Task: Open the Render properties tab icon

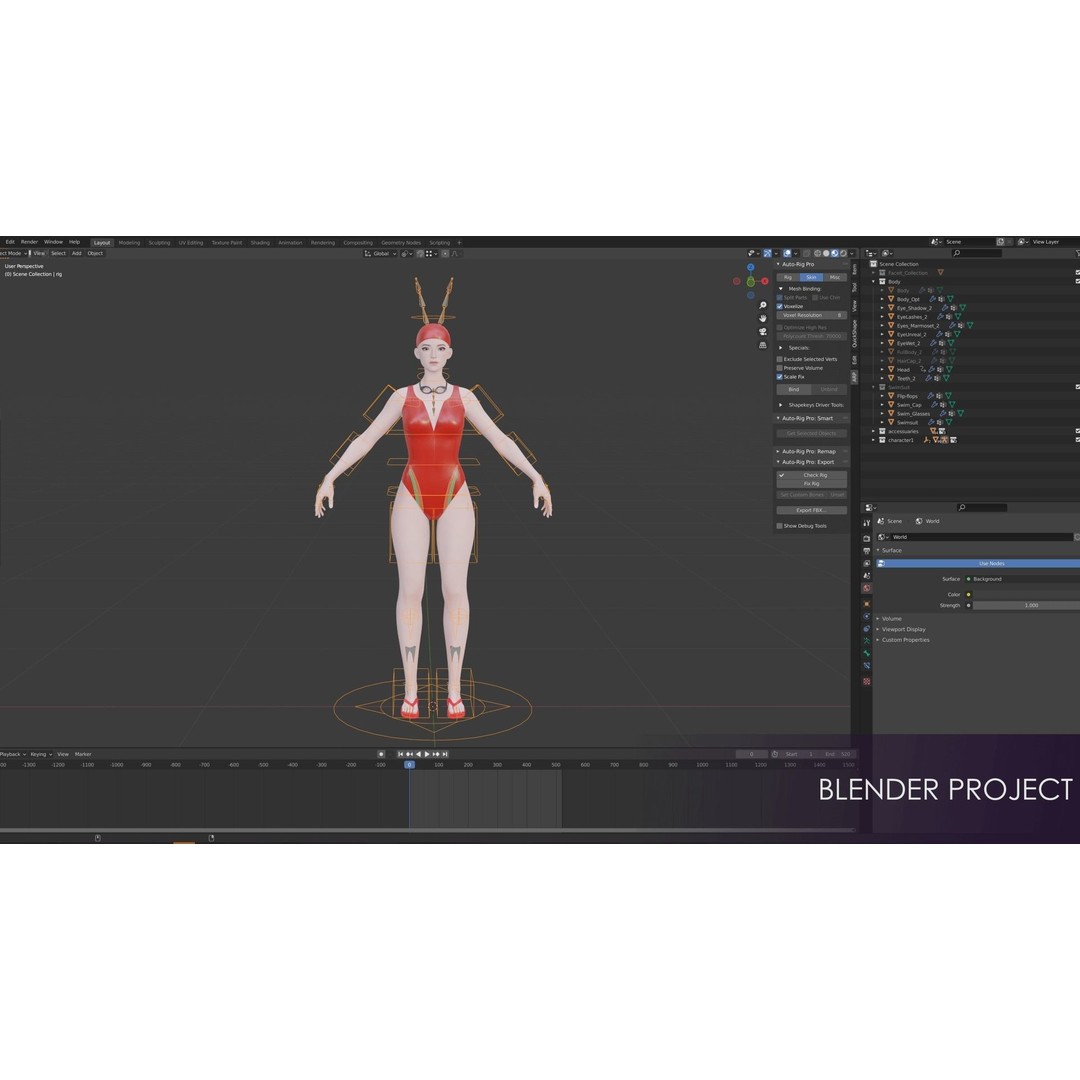Action: coord(866,539)
